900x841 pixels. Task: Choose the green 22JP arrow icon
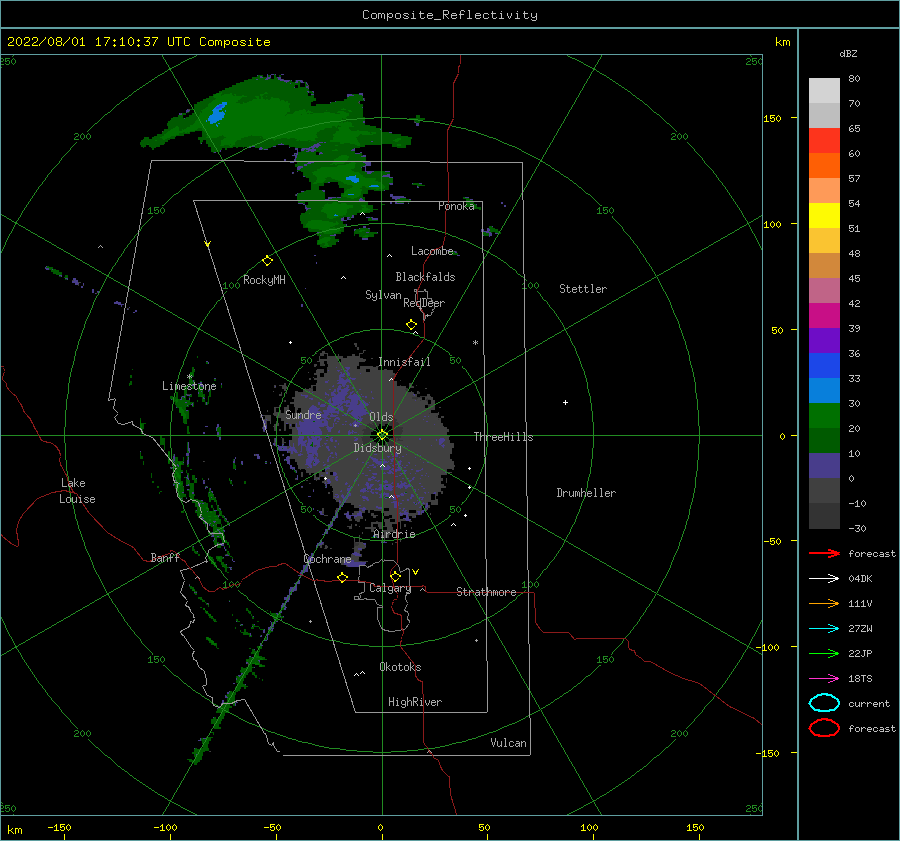coord(824,653)
